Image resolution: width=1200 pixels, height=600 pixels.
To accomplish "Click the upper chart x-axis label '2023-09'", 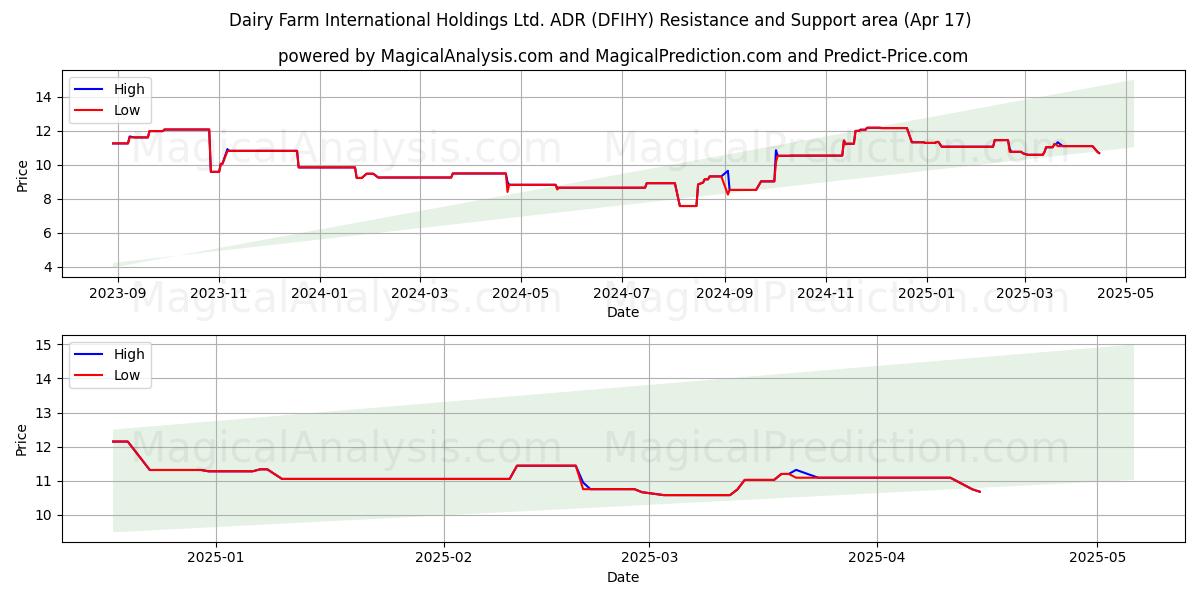I will [x=118, y=295].
